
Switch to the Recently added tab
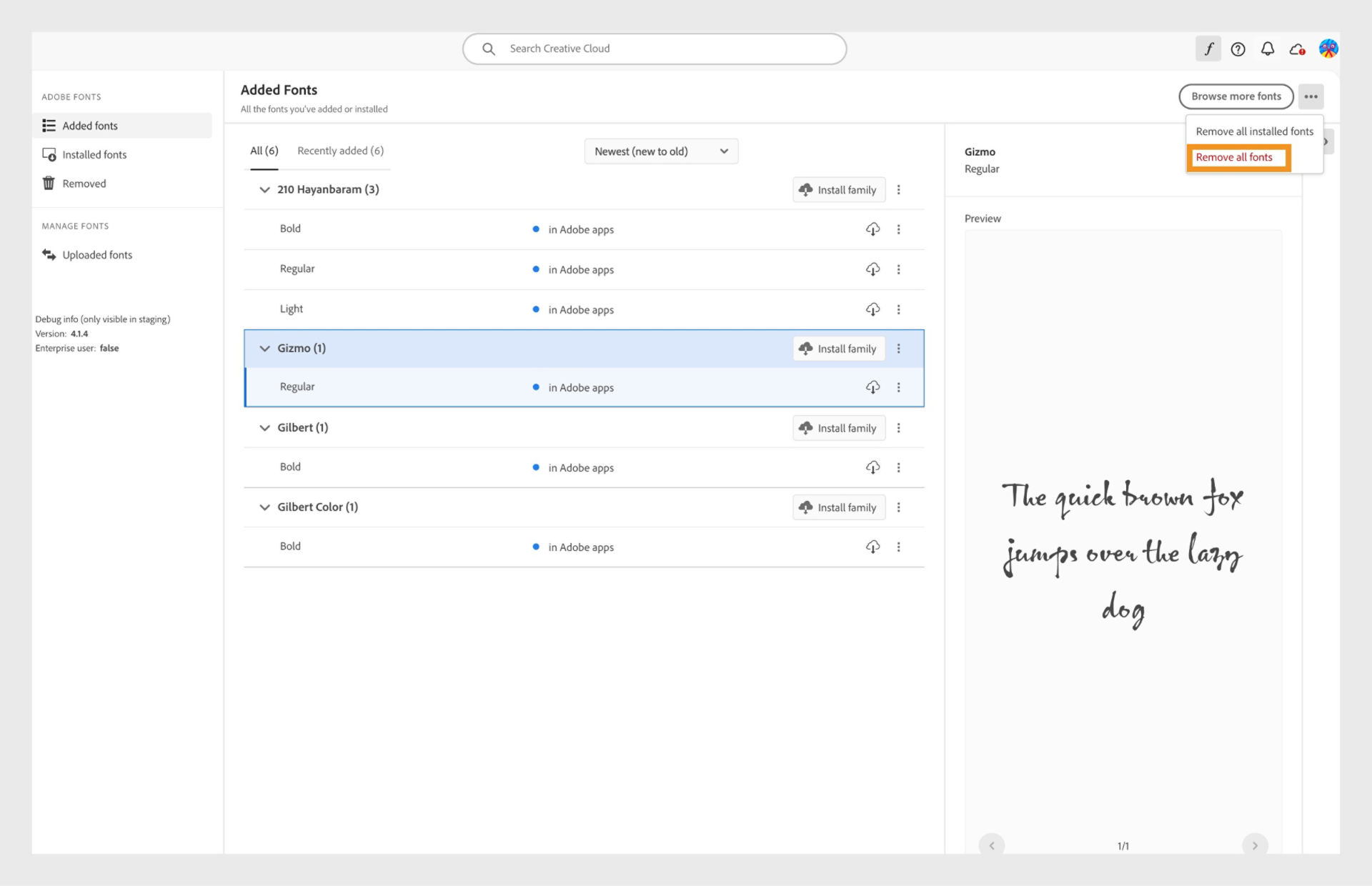(x=340, y=151)
